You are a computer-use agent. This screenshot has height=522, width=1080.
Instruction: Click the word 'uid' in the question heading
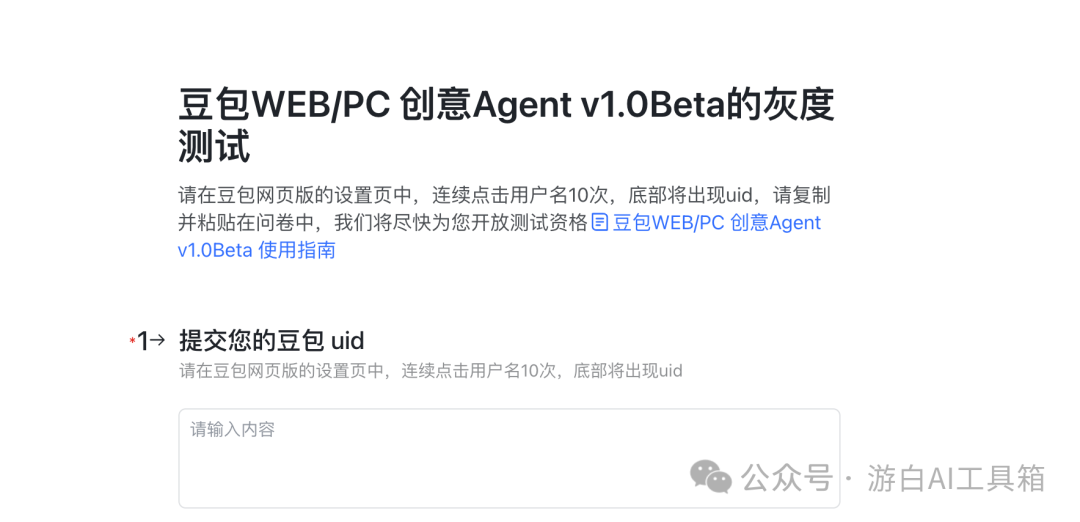tap(348, 340)
